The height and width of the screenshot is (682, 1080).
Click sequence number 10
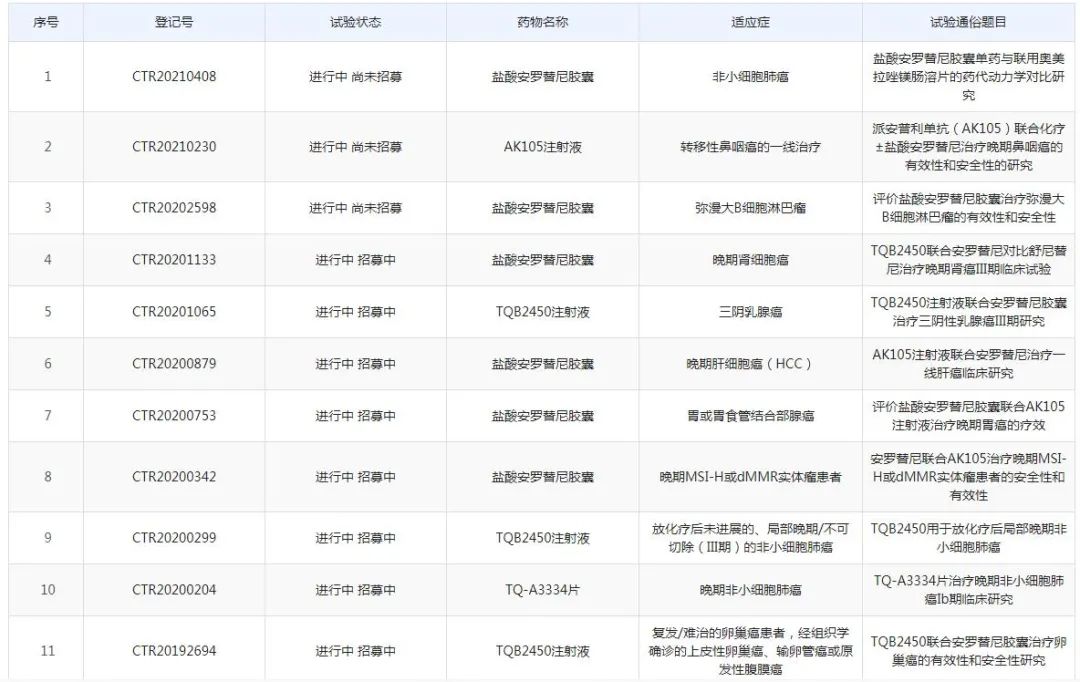click(48, 590)
